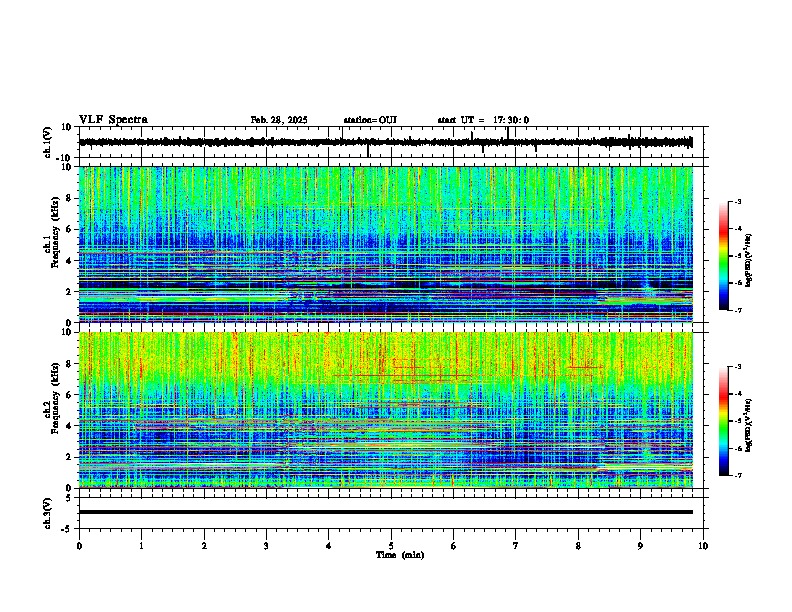Click the "2" minute tick on time axis
The image size is (792, 612).
pyautogui.click(x=204, y=546)
